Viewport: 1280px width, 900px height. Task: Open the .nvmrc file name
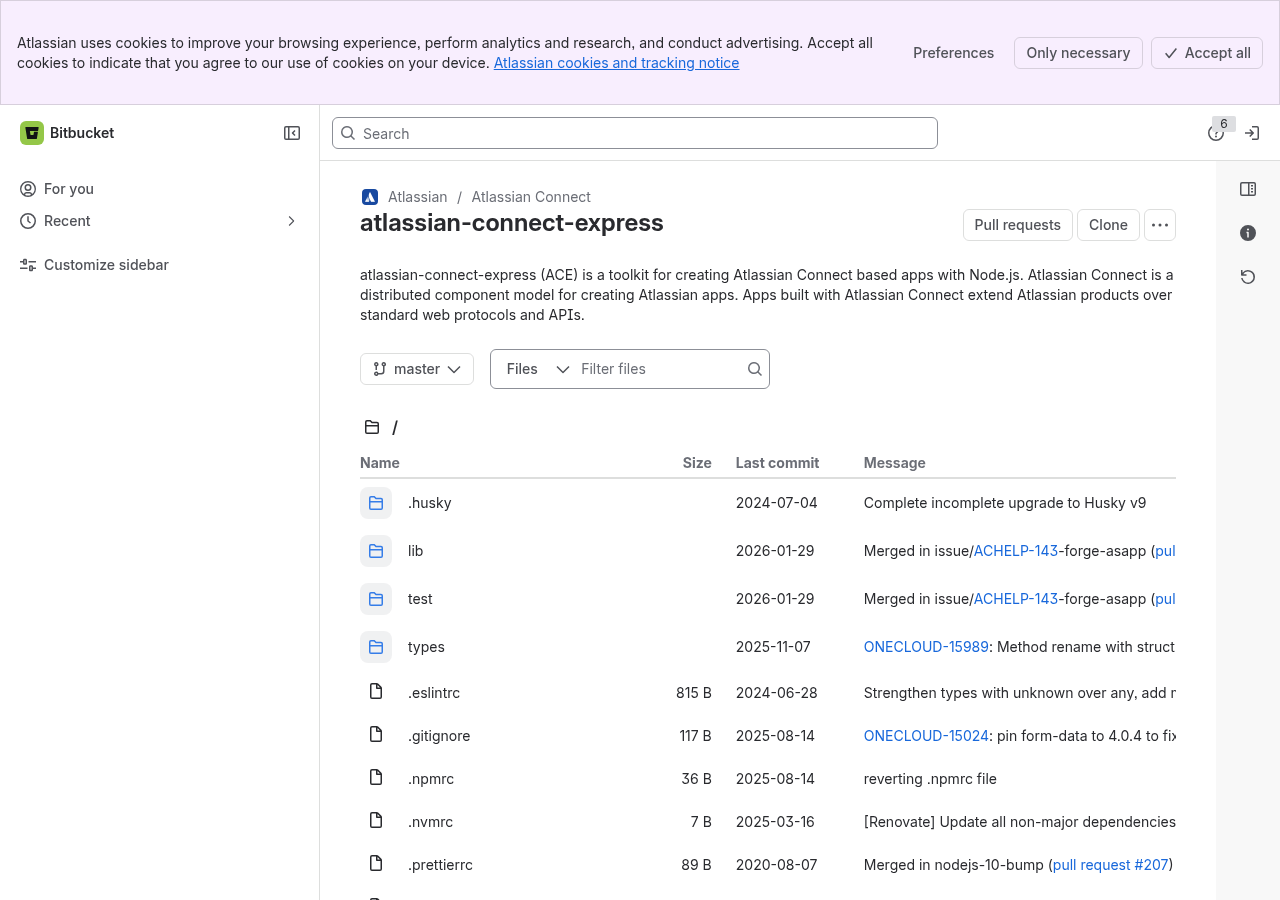click(430, 822)
